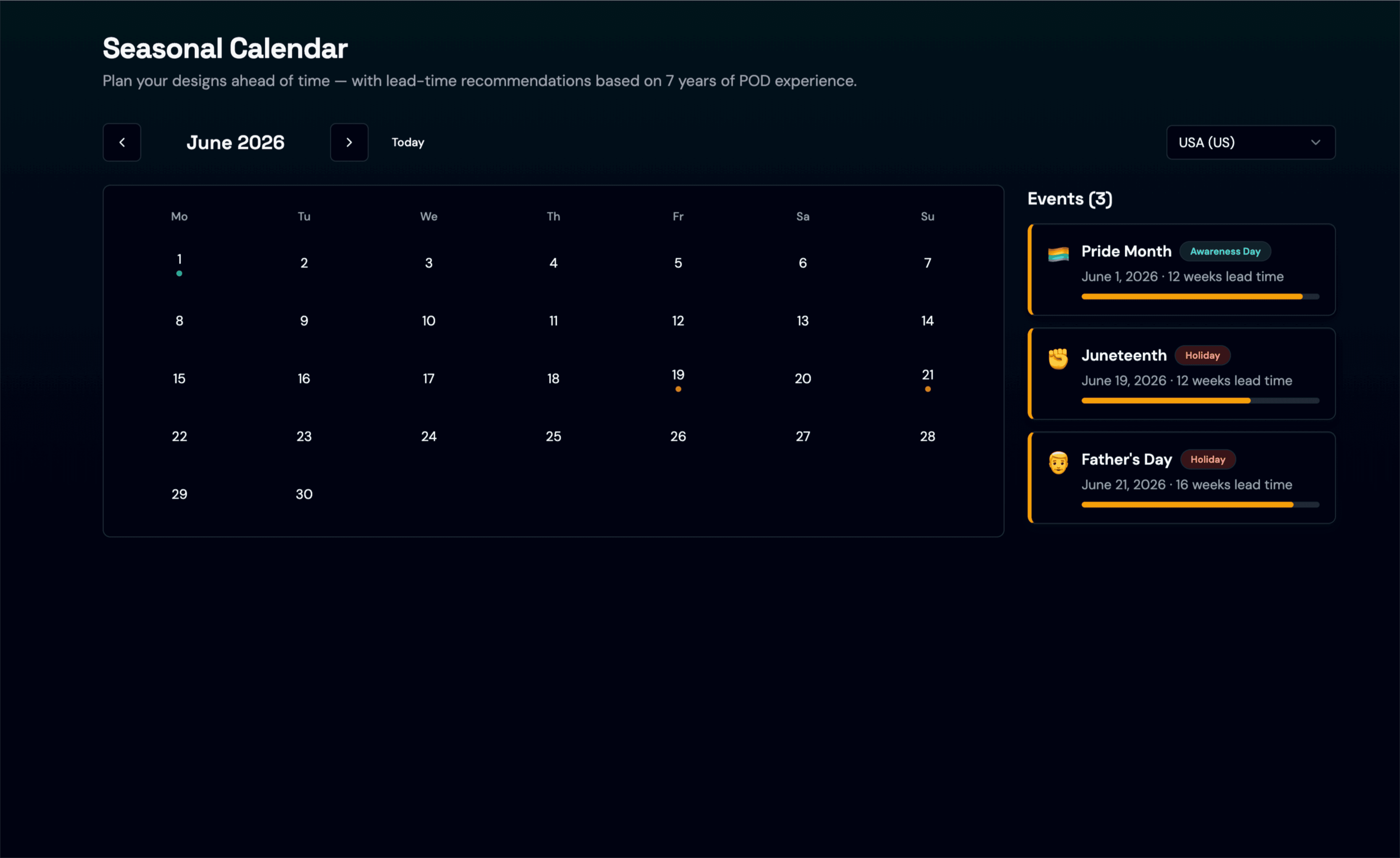The height and width of the screenshot is (858, 1400).
Task: Go to the previous month arrow
Action: pos(122,142)
